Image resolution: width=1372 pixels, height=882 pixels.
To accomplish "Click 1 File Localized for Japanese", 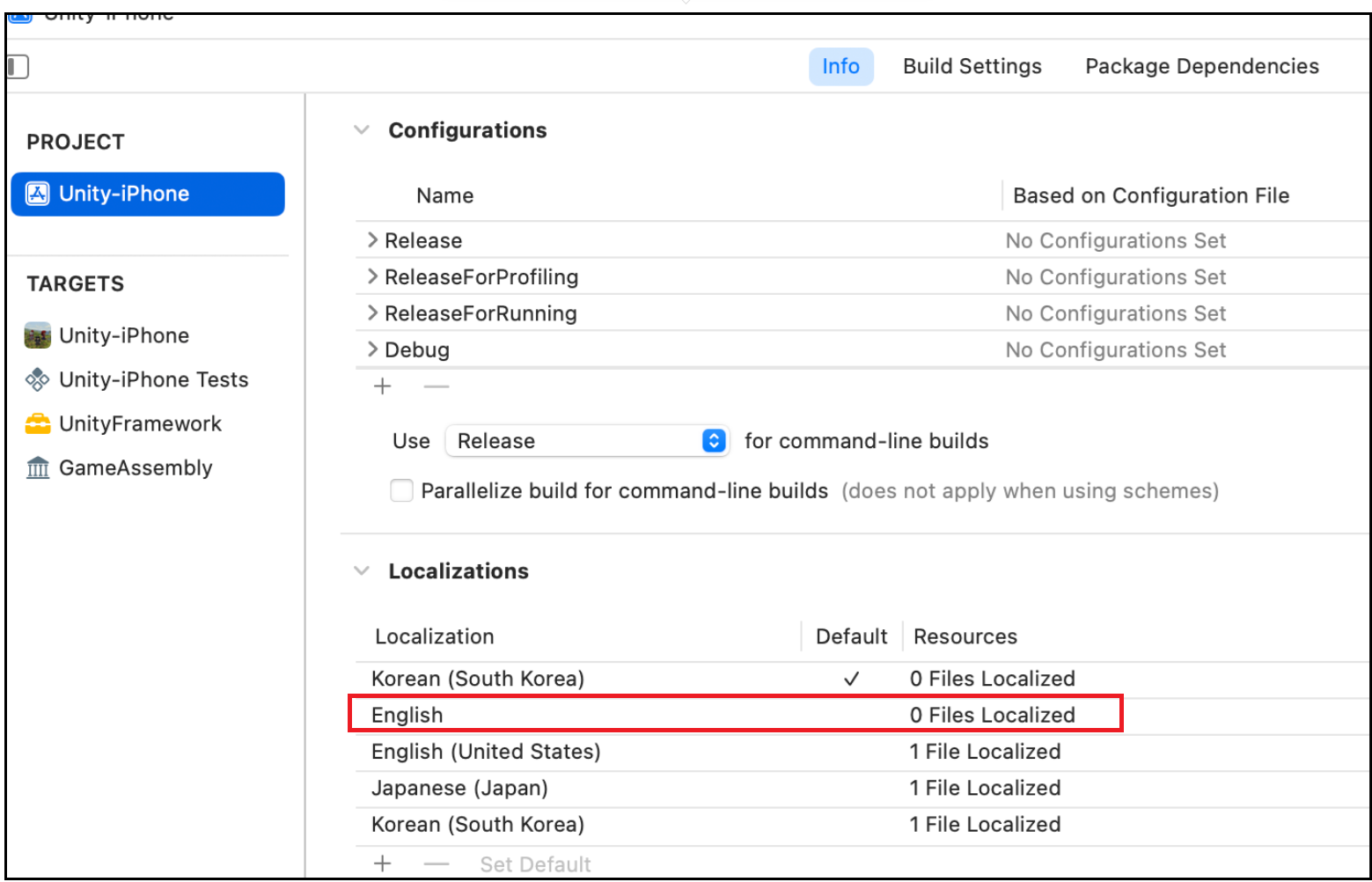I will pyautogui.click(x=985, y=788).
